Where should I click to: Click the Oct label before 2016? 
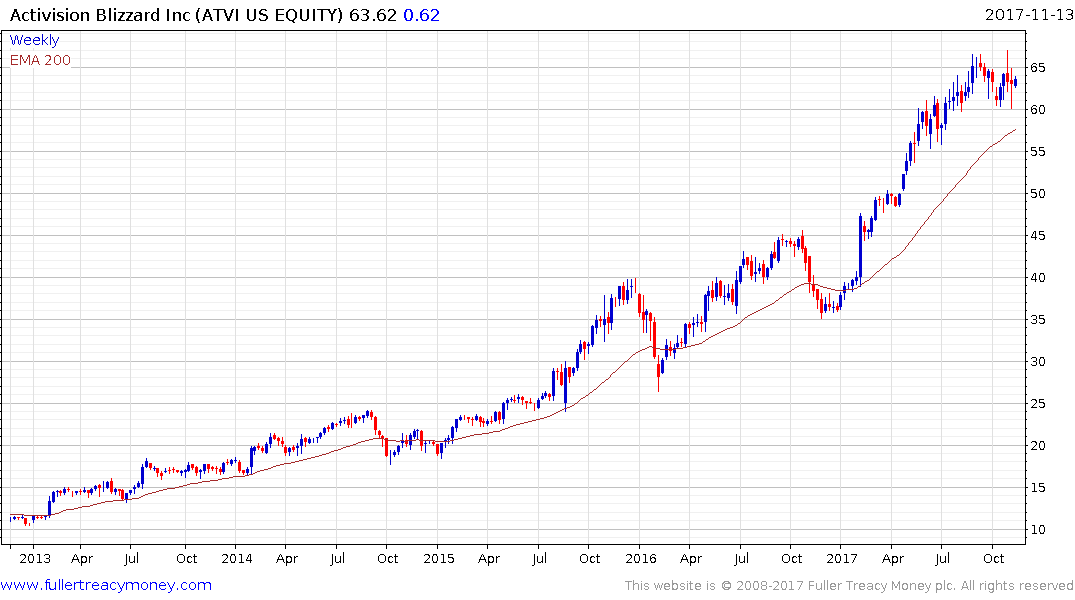590,558
